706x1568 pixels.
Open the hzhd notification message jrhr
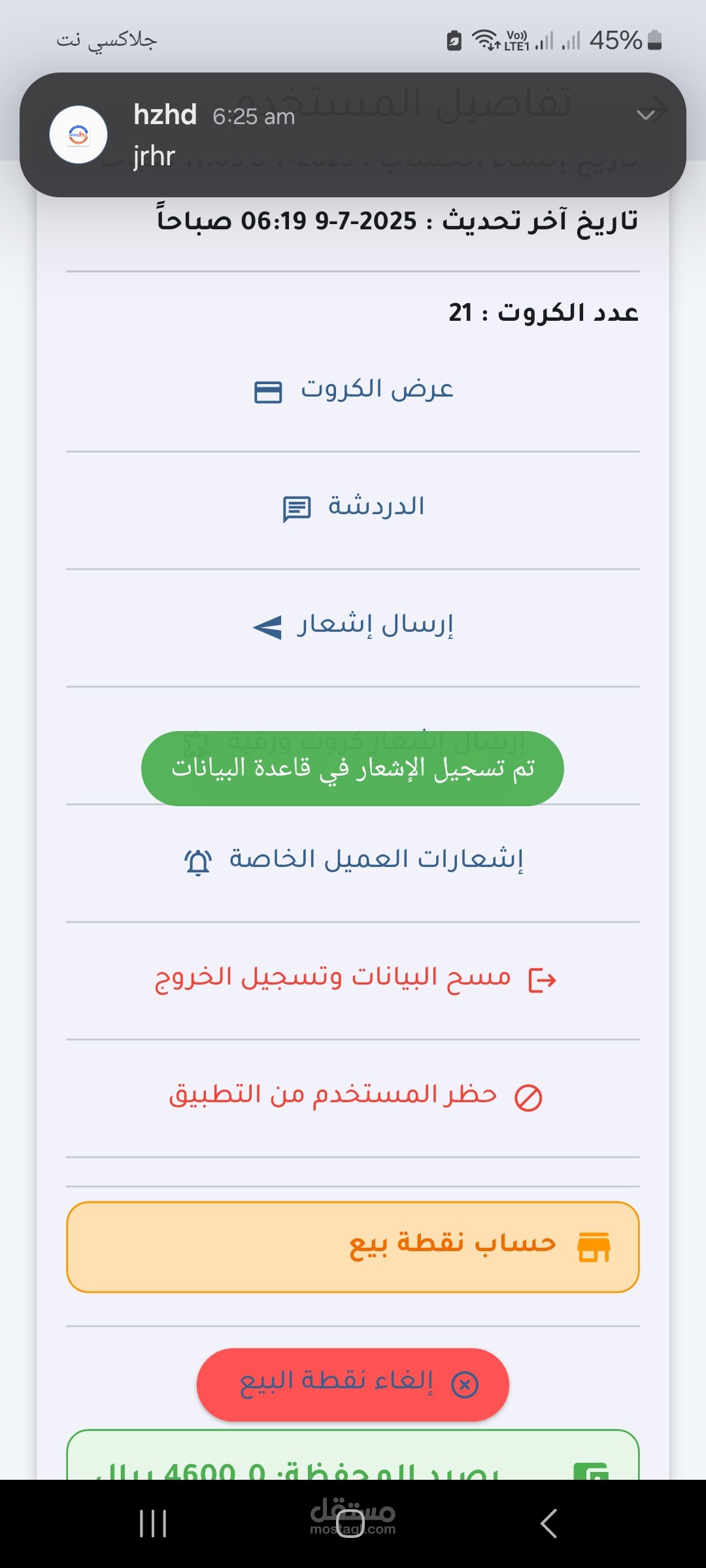pos(154,157)
